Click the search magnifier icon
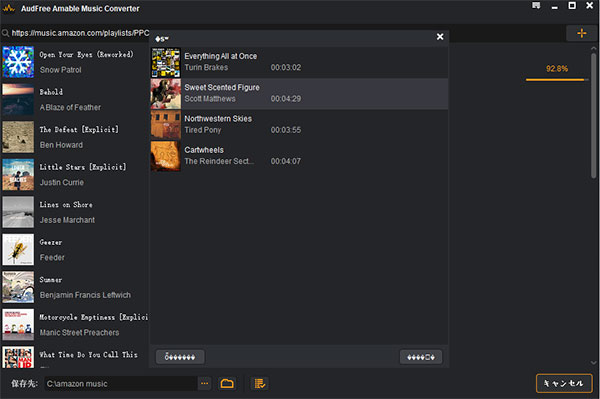Viewport: 600px width, 399px height. (5, 33)
